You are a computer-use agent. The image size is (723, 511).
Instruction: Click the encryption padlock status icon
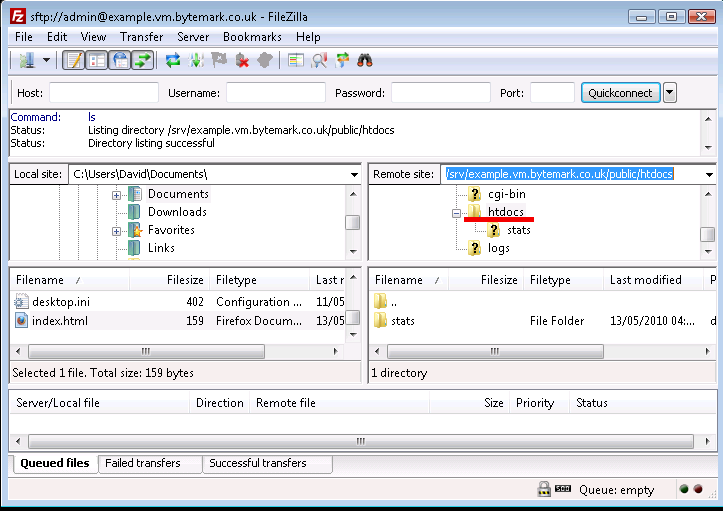click(544, 489)
